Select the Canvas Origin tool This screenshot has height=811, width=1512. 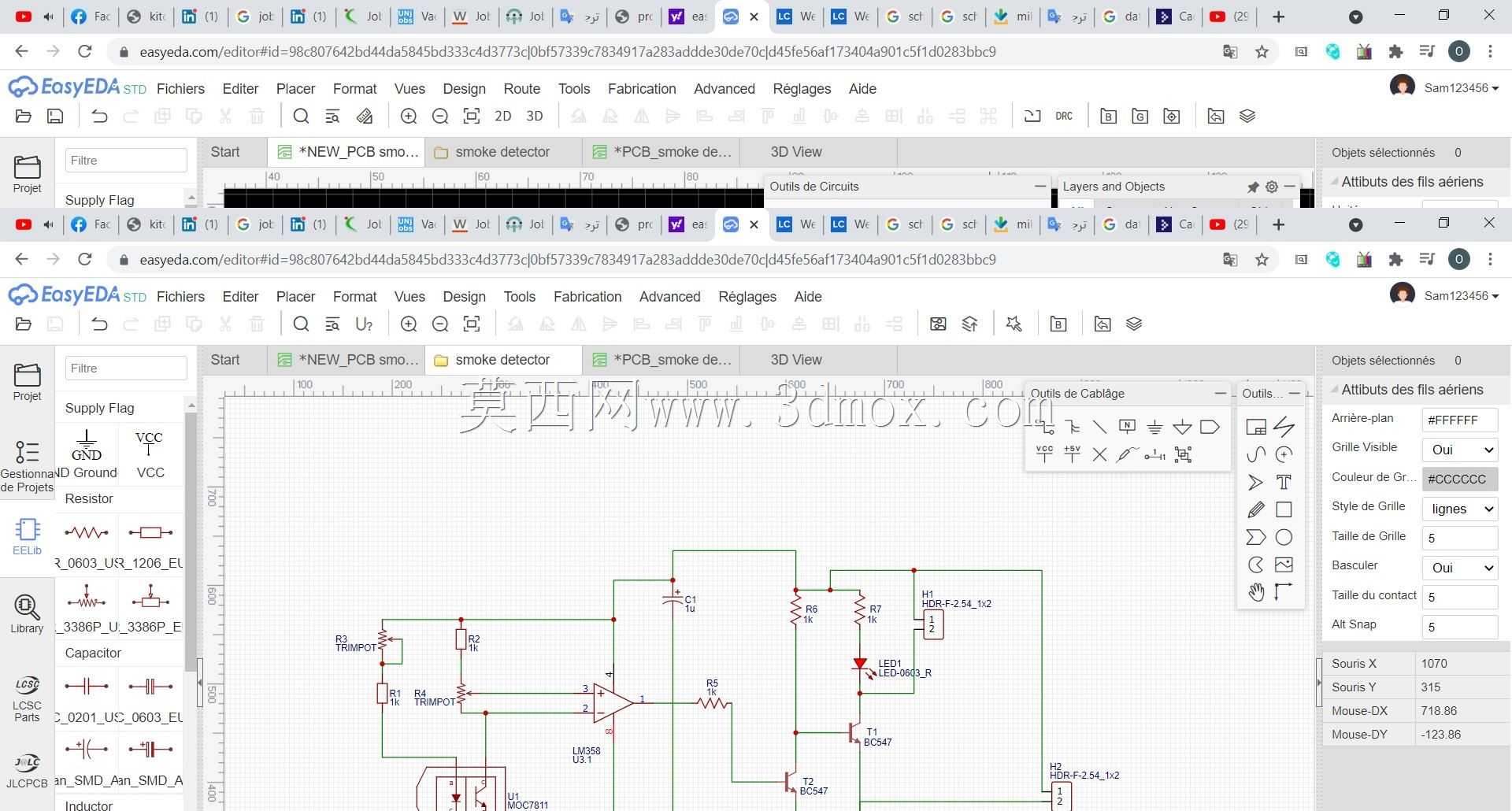click(1284, 592)
